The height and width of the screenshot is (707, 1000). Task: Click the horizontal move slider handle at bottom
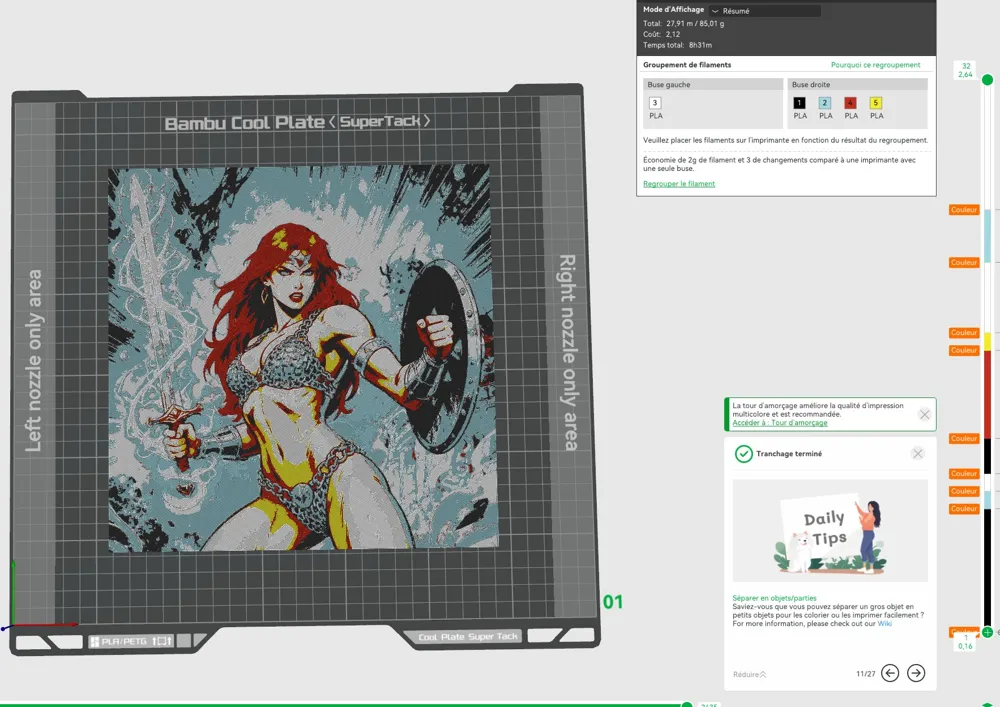687,704
